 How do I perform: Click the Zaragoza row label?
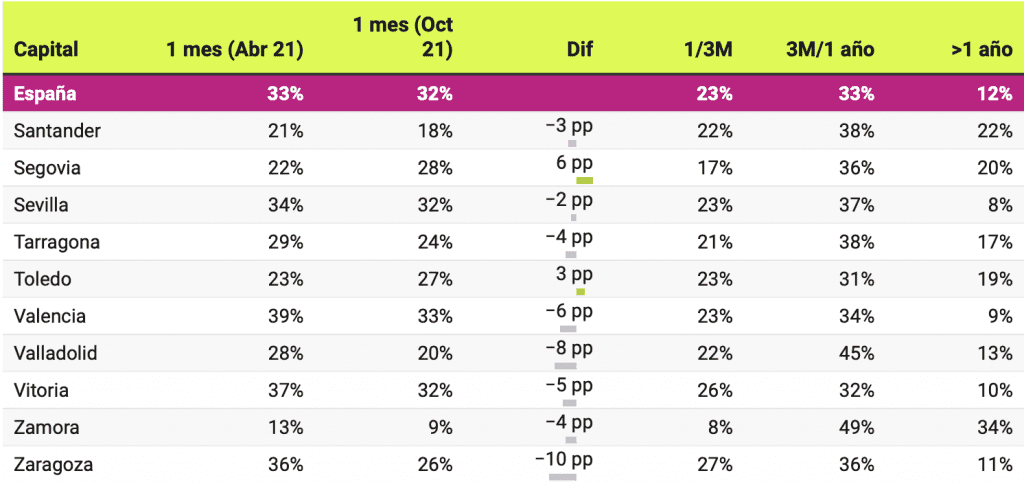pos(53,464)
